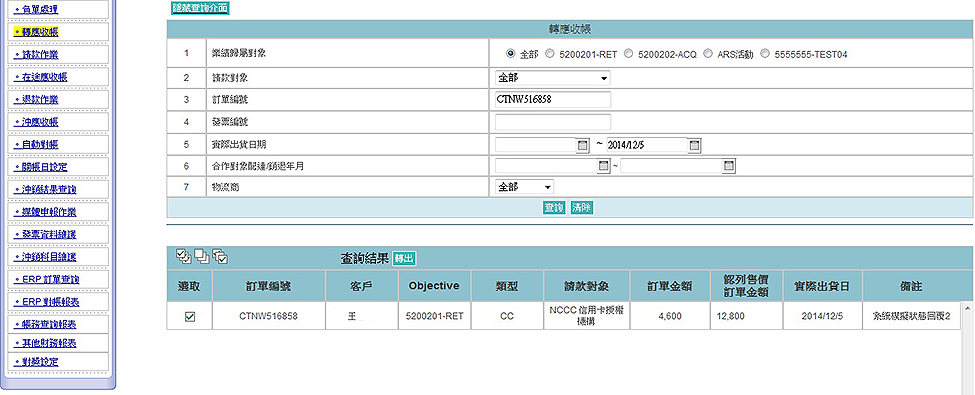Click the 查詢 search button
This screenshot has width=975, height=395.
(x=554, y=208)
